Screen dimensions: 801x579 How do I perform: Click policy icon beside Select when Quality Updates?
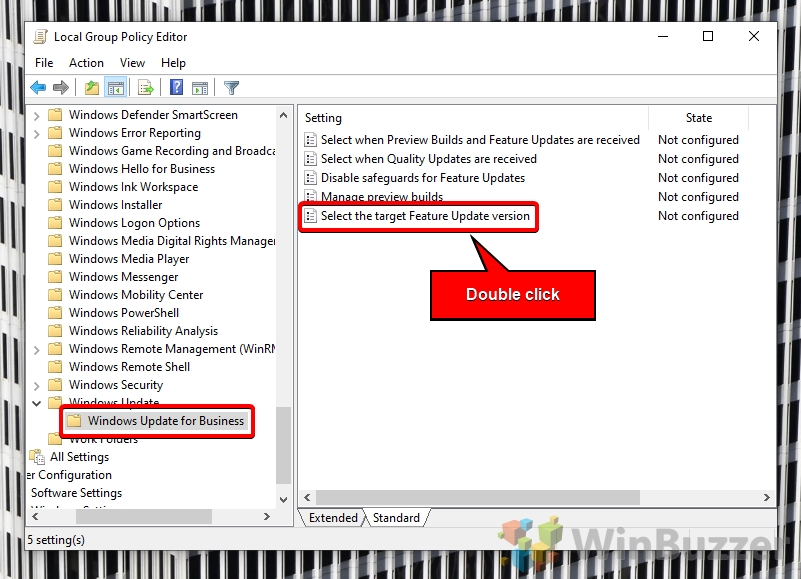(x=310, y=159)
